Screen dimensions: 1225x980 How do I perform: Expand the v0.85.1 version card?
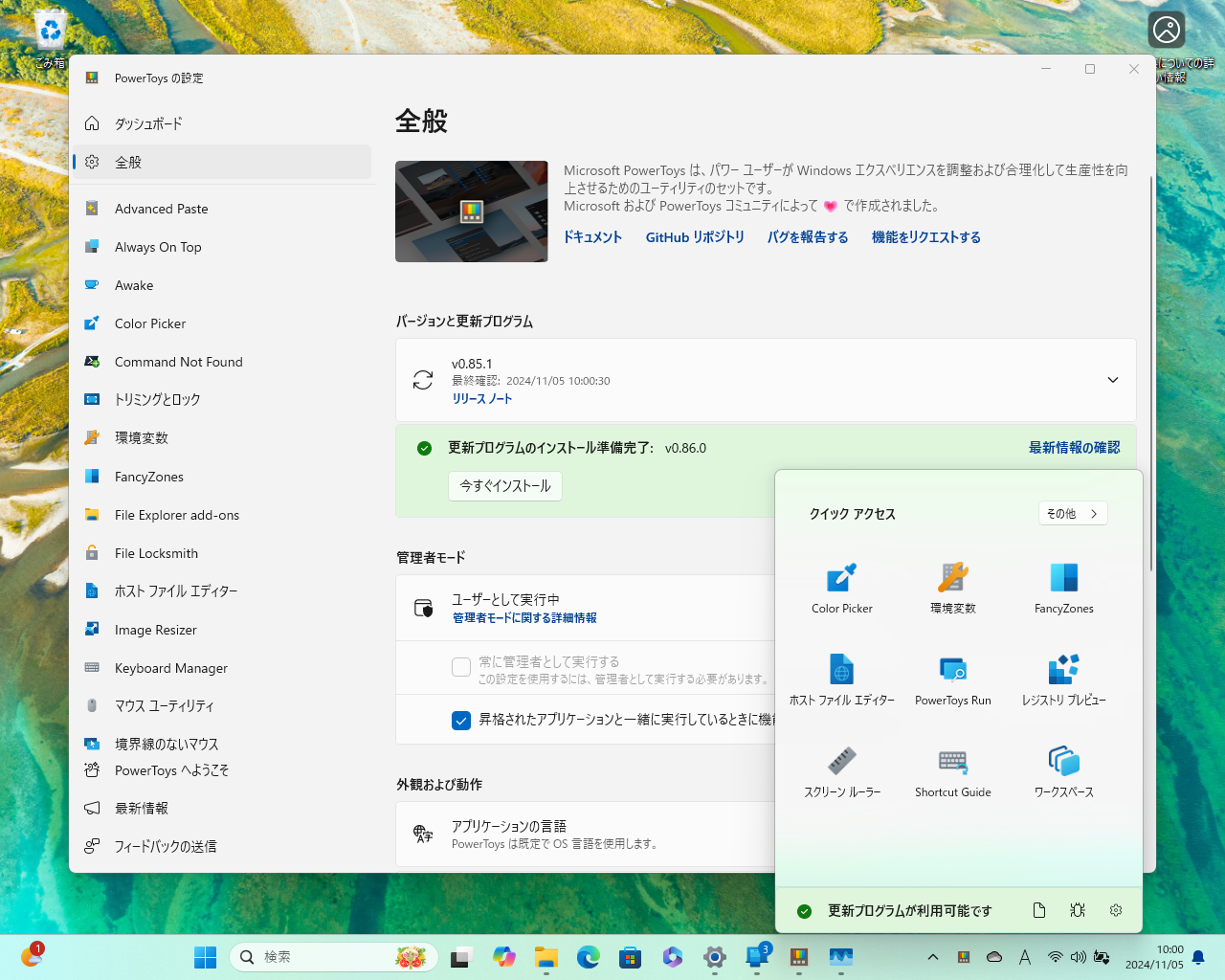[1113, 380]
